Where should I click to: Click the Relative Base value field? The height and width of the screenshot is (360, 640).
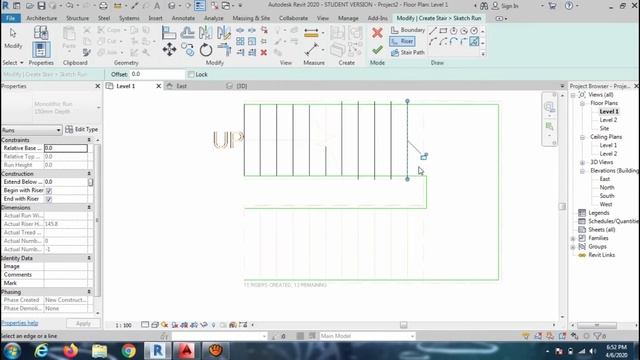tap(65, 148)
